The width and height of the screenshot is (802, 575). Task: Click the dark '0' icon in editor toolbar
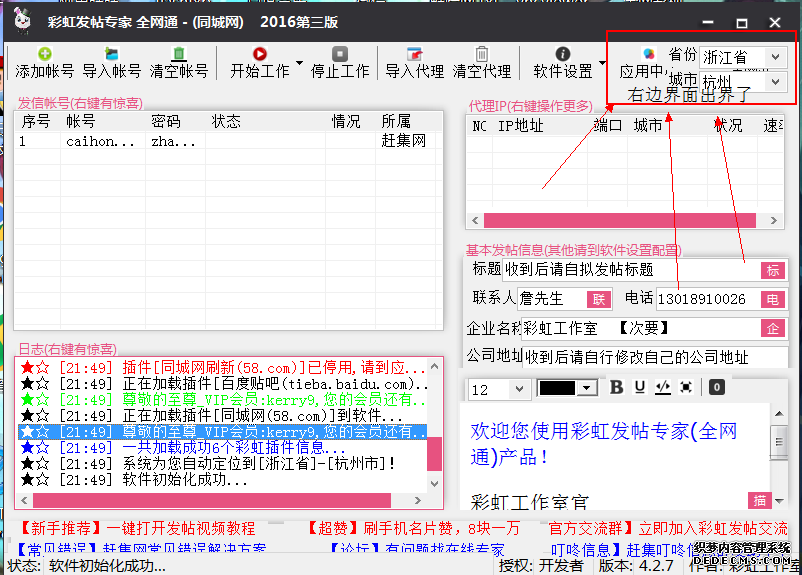pyautogui.click(x=717, y=387)
